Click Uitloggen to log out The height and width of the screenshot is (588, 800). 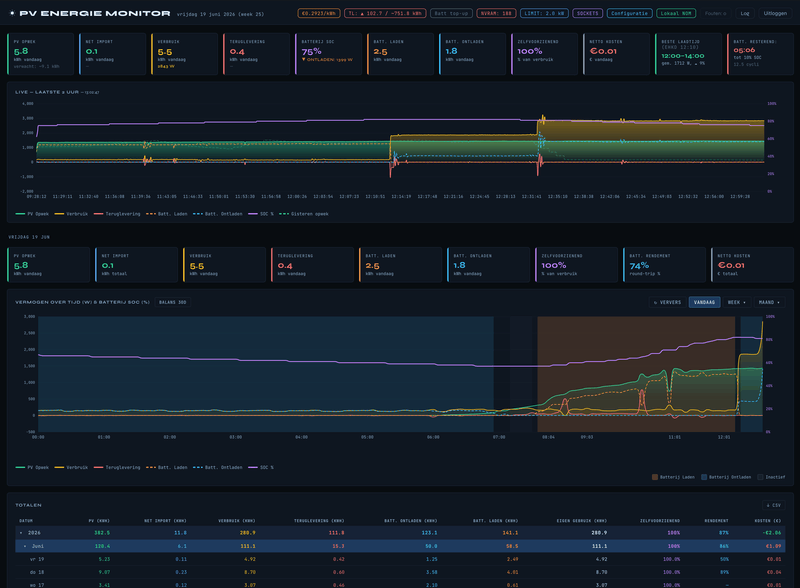[775, 13]
